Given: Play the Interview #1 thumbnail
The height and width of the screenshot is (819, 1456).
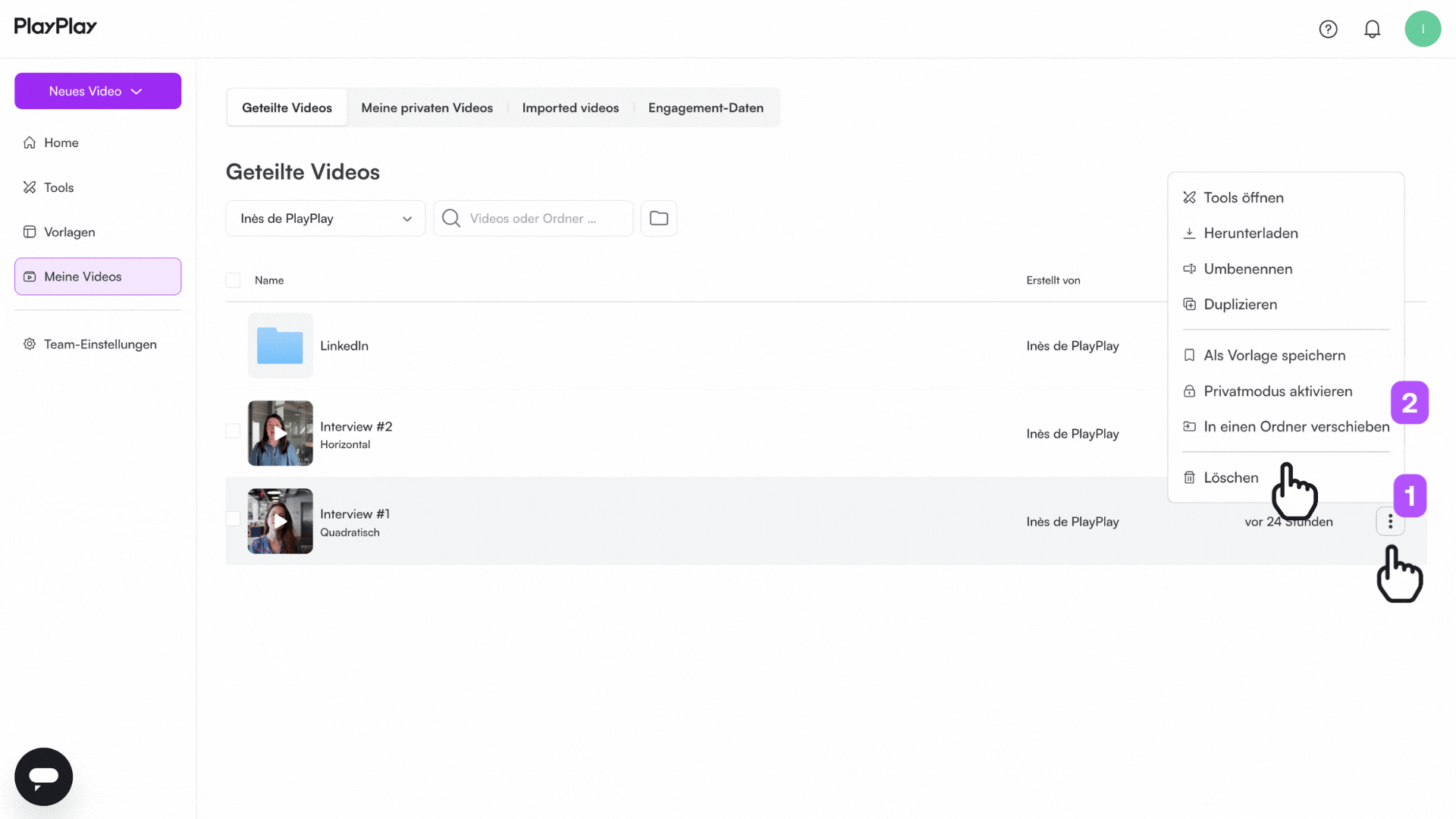Looking at the screenshot, I should (x=280, y=521).
